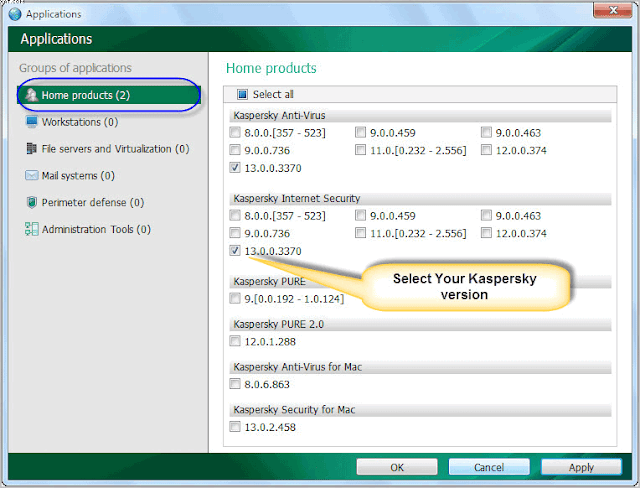The width and height of the screenshot is (640, 488).
Task: Check Kaspersky PURE 2.0 version 12.0.1.288
Action: 235,341
